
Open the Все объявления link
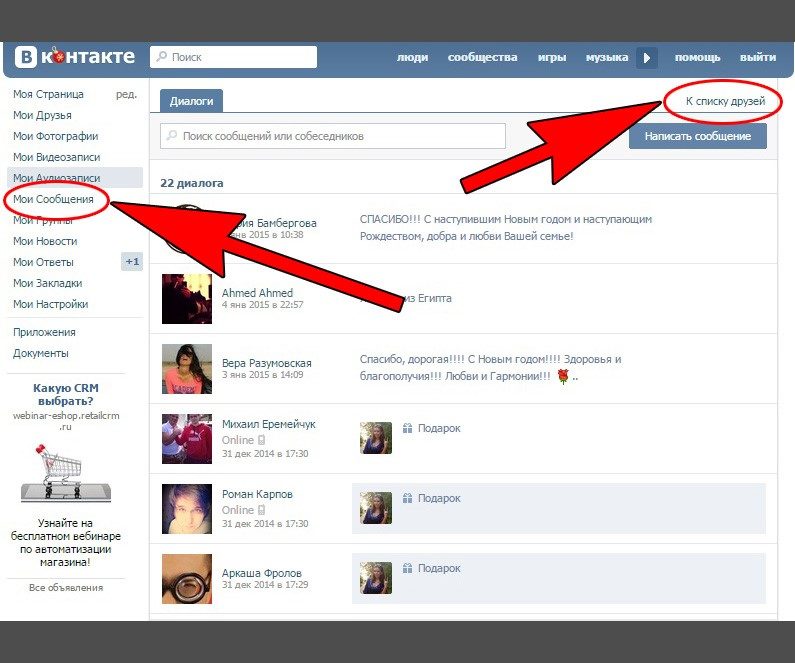coord(66,587)
